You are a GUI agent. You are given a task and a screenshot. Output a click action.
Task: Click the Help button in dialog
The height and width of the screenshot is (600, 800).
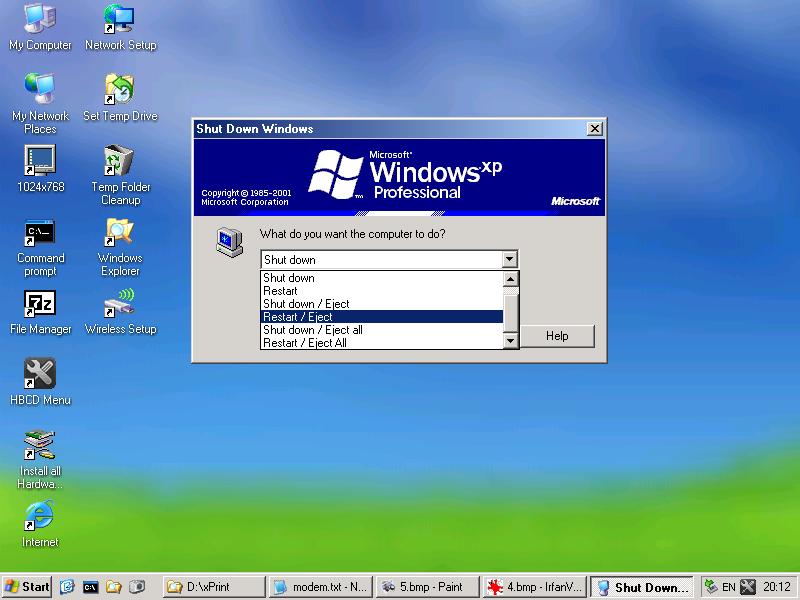click(557, 336)
